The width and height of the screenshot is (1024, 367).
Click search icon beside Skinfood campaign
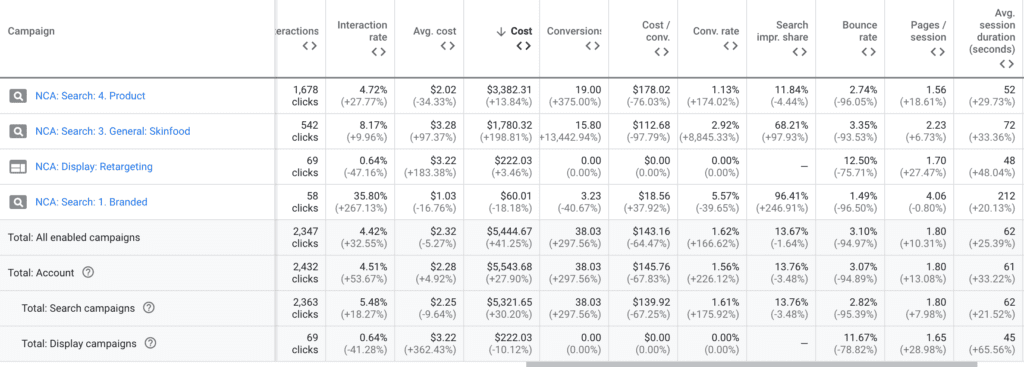(18, 131)
